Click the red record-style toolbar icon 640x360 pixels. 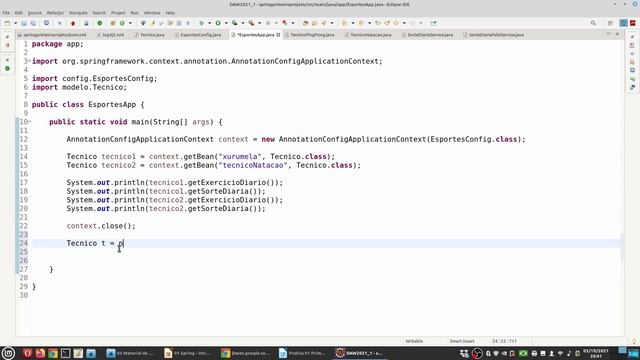click(x=73, y=23)
